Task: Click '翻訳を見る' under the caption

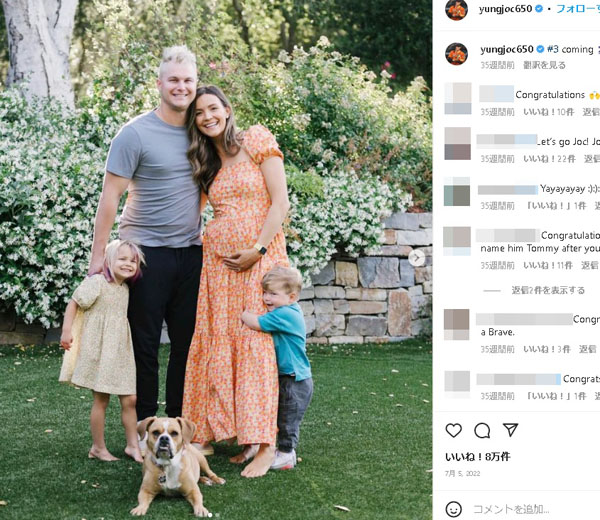Action: (544, 65)
